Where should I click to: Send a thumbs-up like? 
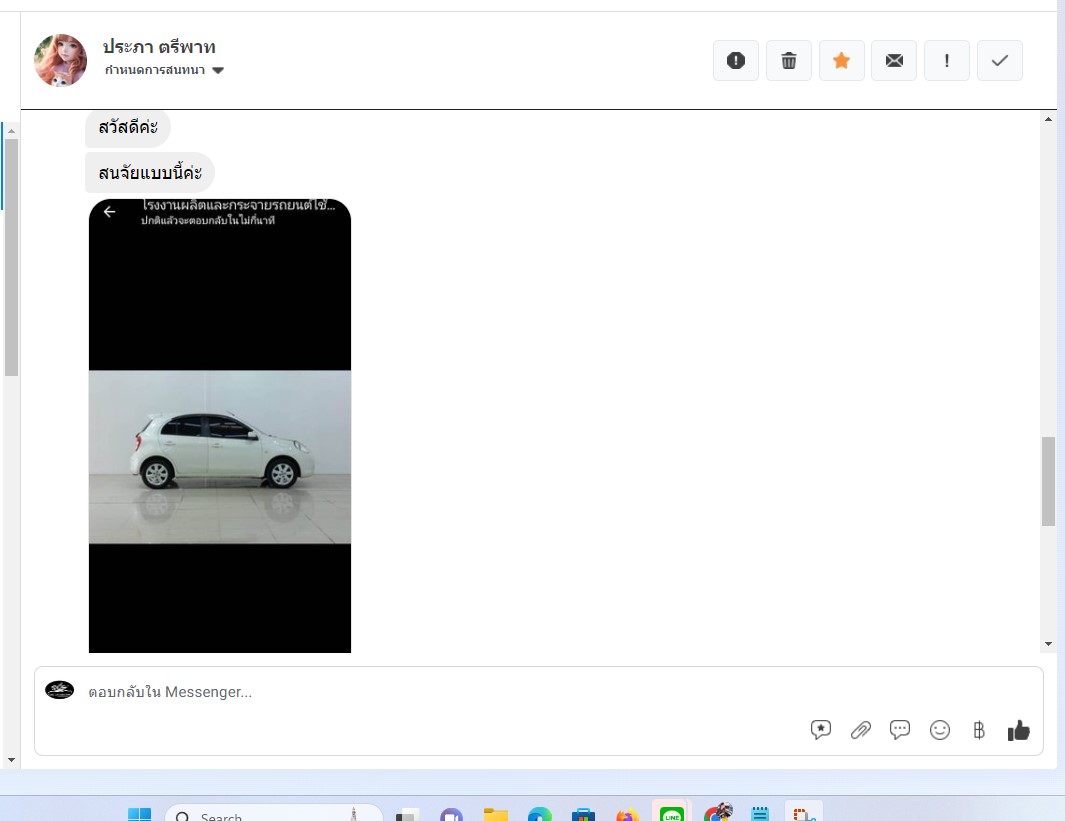1019,730
